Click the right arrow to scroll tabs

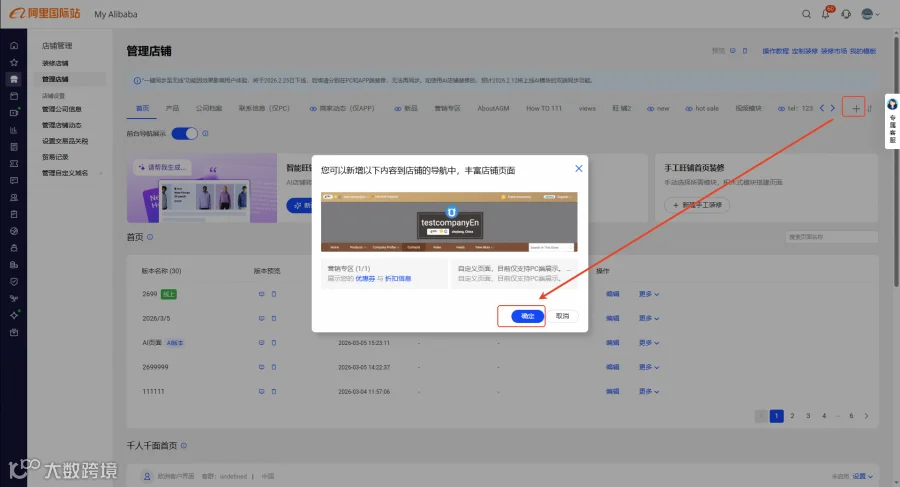tap(832, 108)
